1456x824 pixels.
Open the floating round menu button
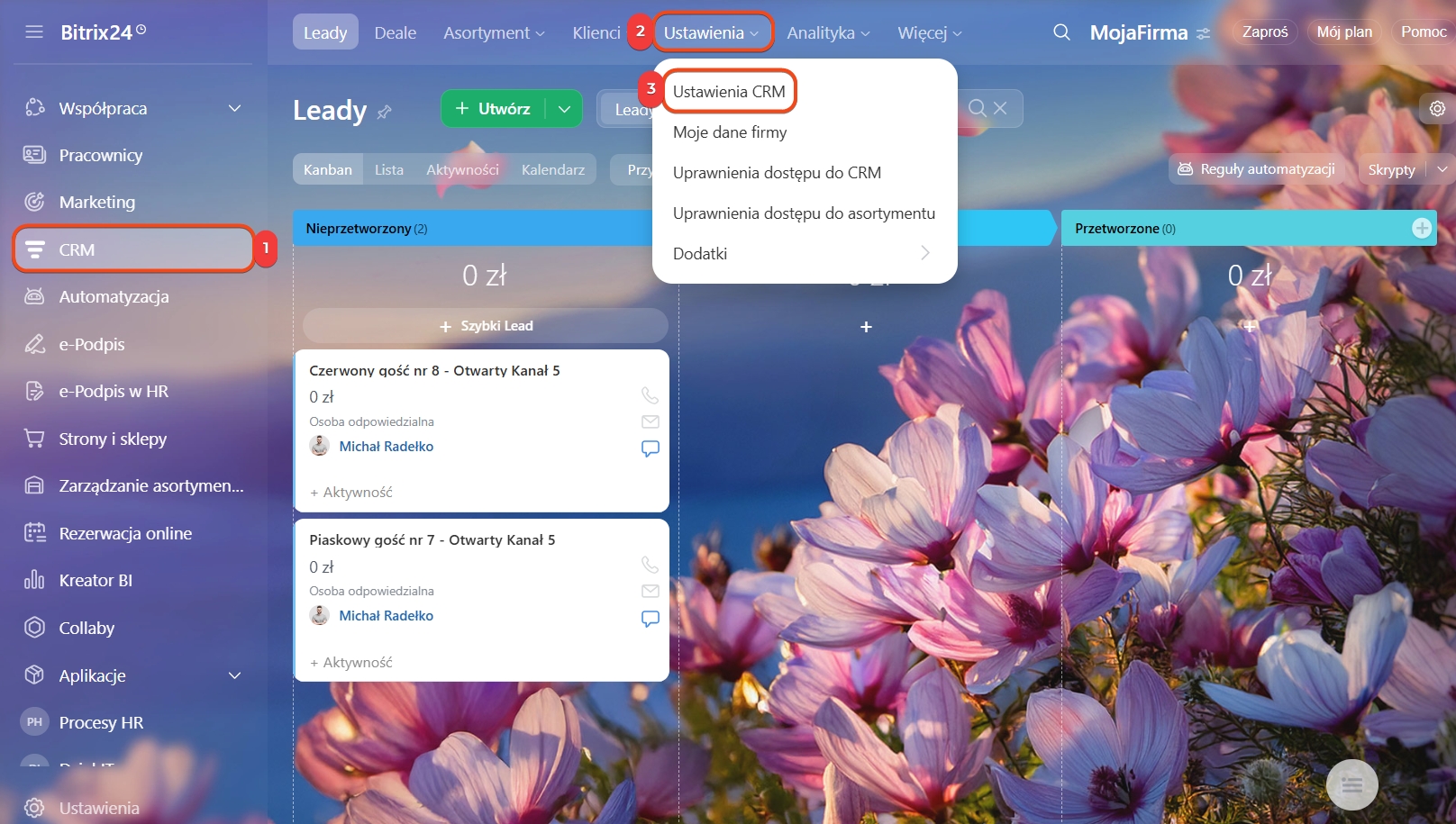[x=1351, y=785]
